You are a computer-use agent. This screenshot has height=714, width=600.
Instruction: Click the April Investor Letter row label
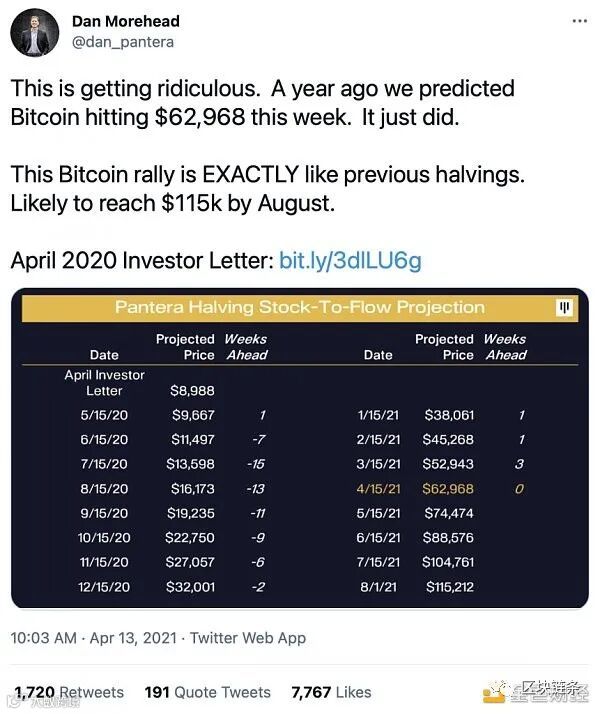point(105,382)
